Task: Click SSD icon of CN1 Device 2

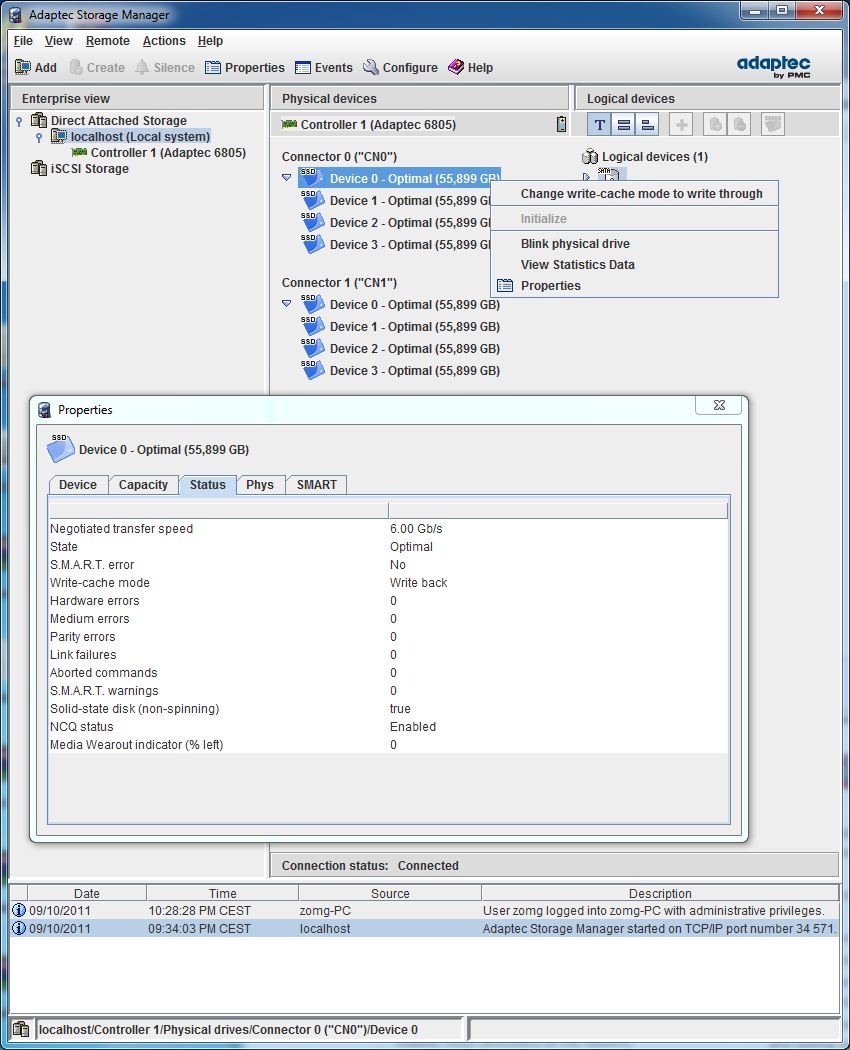Action: (312, 348)
